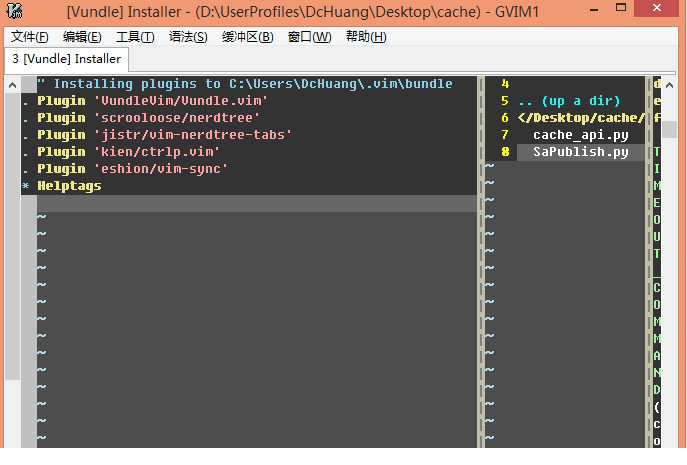Click the Vim application icon in title bar

point(14,11)
